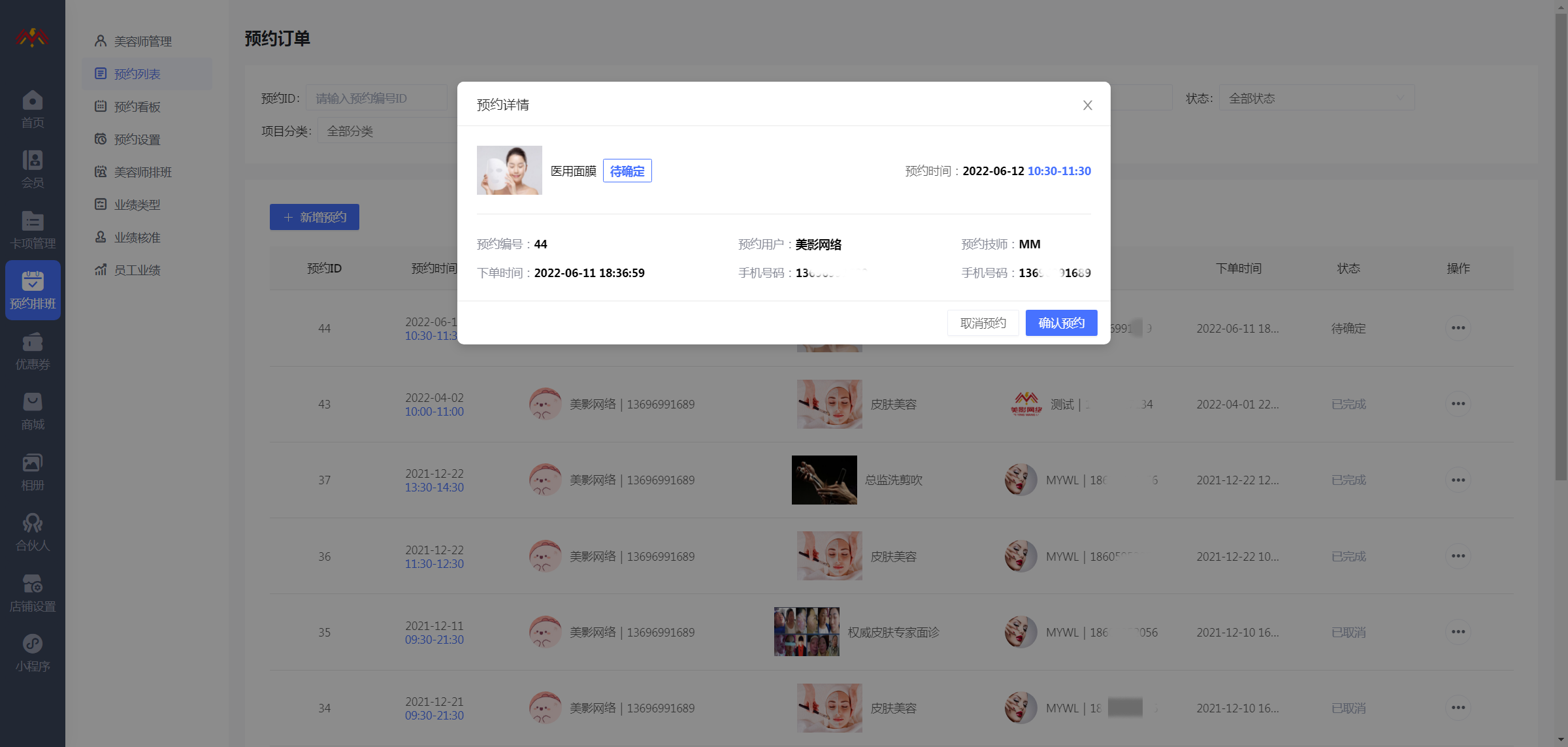Click the 取消预约 button
This screenshot has width=1568, height=747.
tap(983, 323)
